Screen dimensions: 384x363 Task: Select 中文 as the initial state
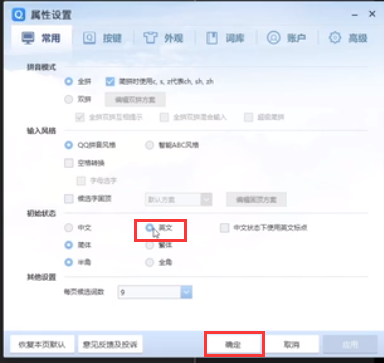tap(69, 228)
